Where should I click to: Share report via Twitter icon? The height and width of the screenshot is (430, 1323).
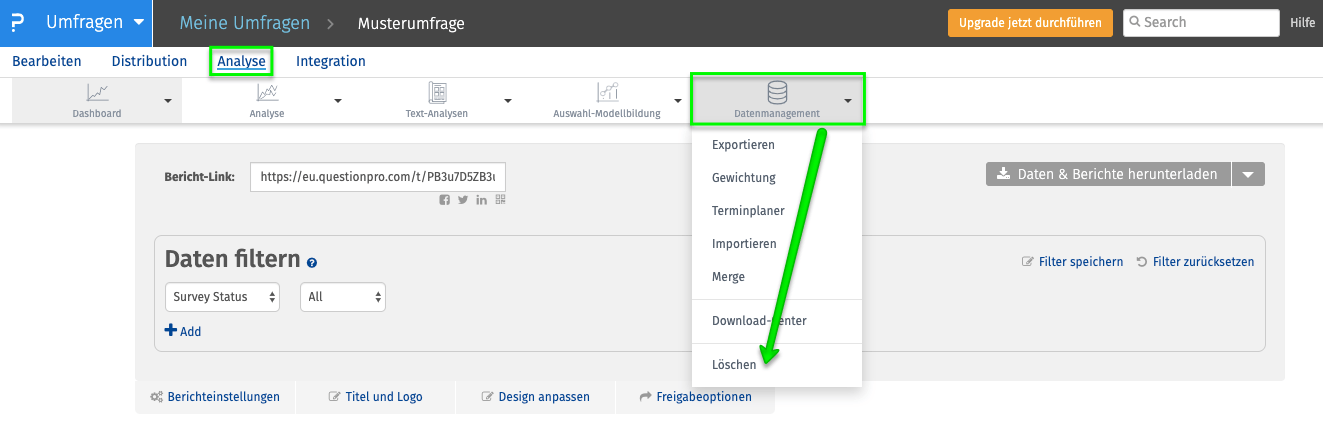(463, 200)
